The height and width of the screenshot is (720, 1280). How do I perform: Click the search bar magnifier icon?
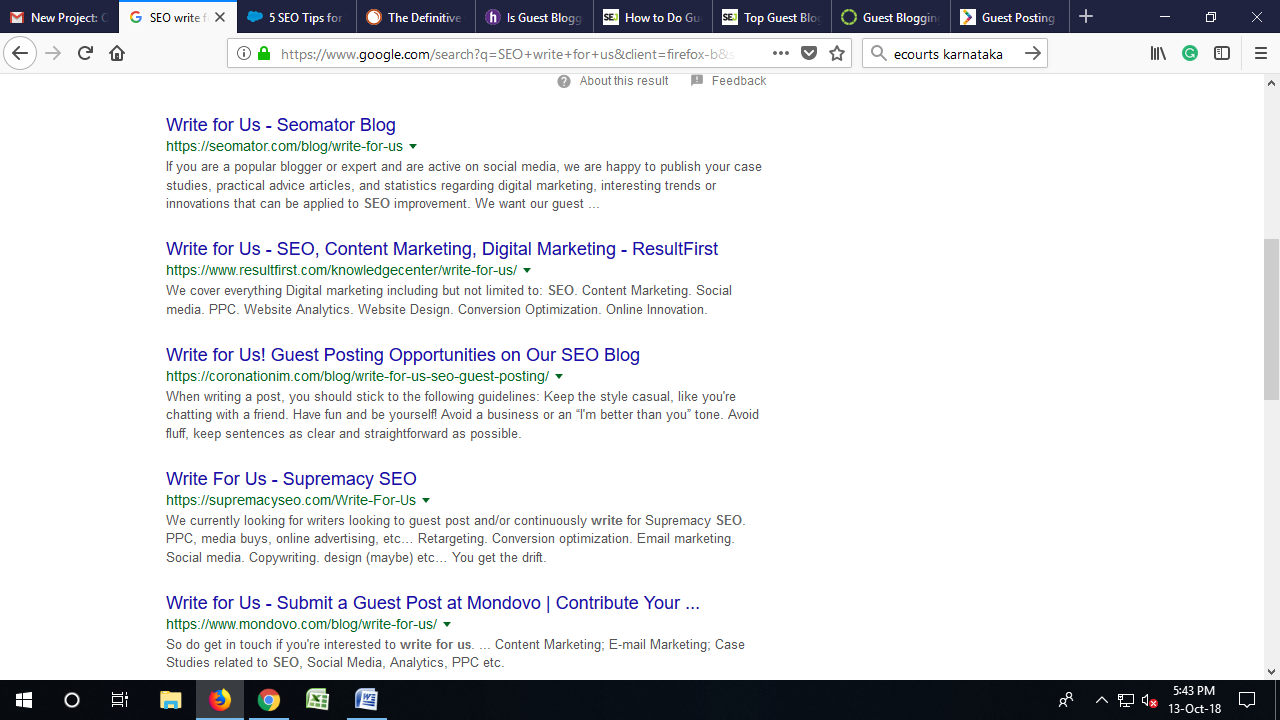(x=879, y=54)
